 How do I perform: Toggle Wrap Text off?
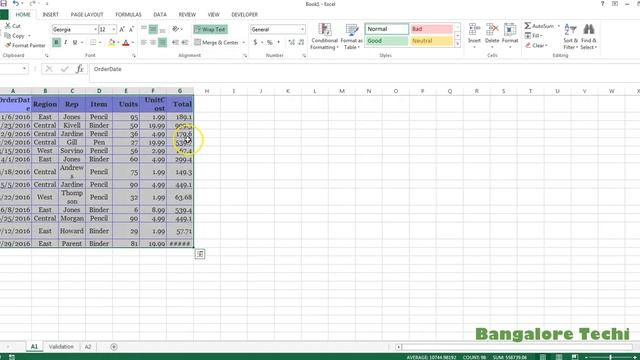tap(211, 29)
